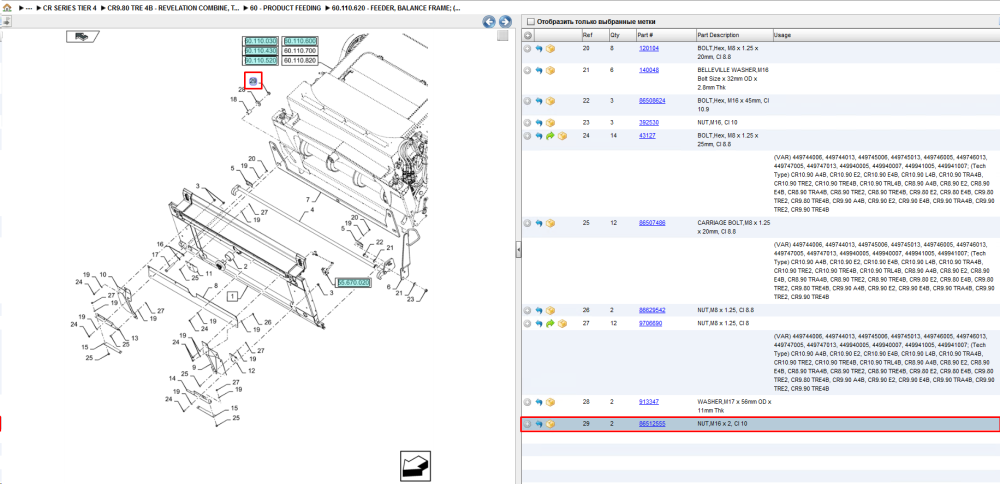This screenshot has width=1000, height=484.
Task: Click the circle icon in Ref 27 row
Action: tap(527, 324)
